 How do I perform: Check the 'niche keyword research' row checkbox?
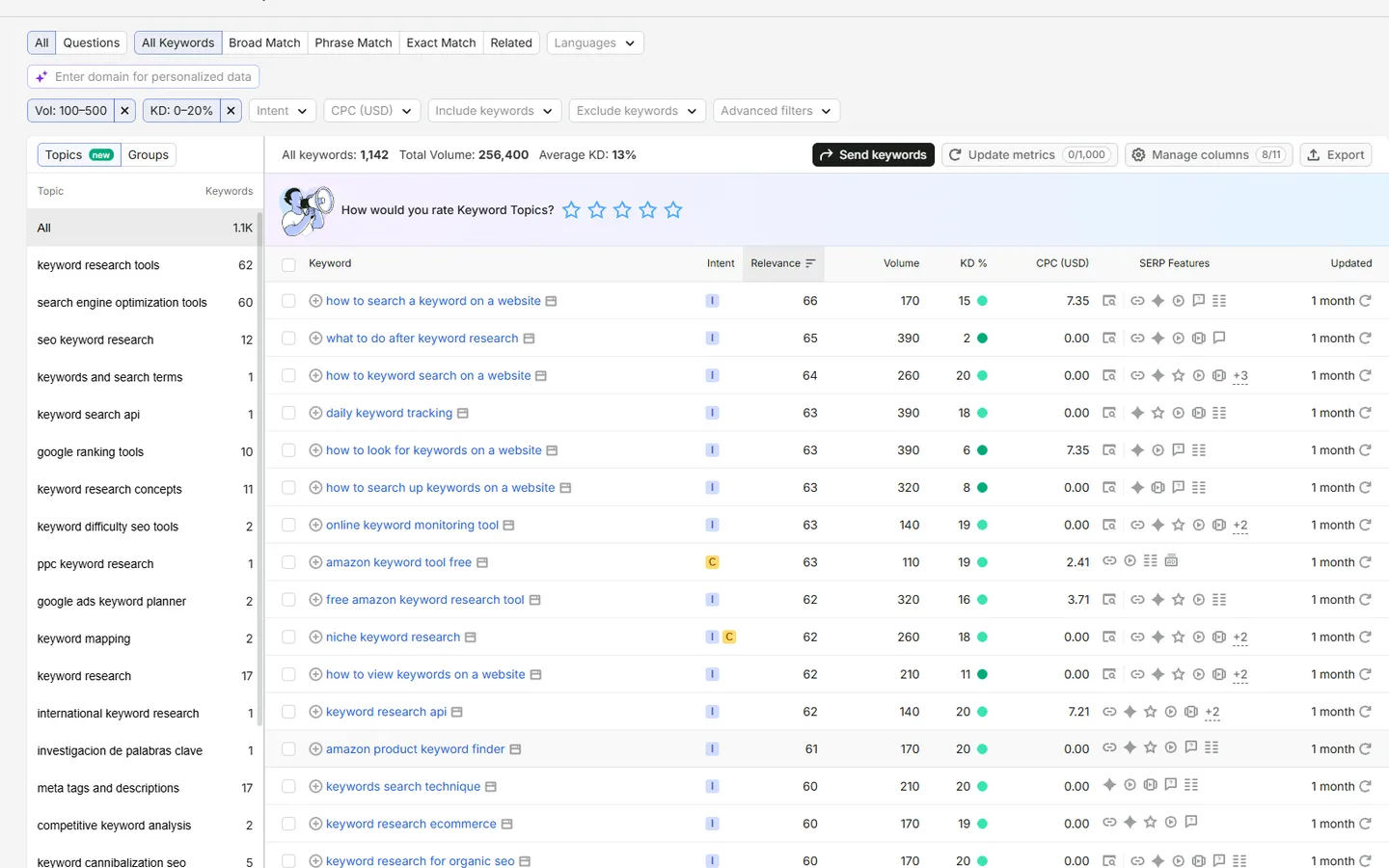[288, 637]
